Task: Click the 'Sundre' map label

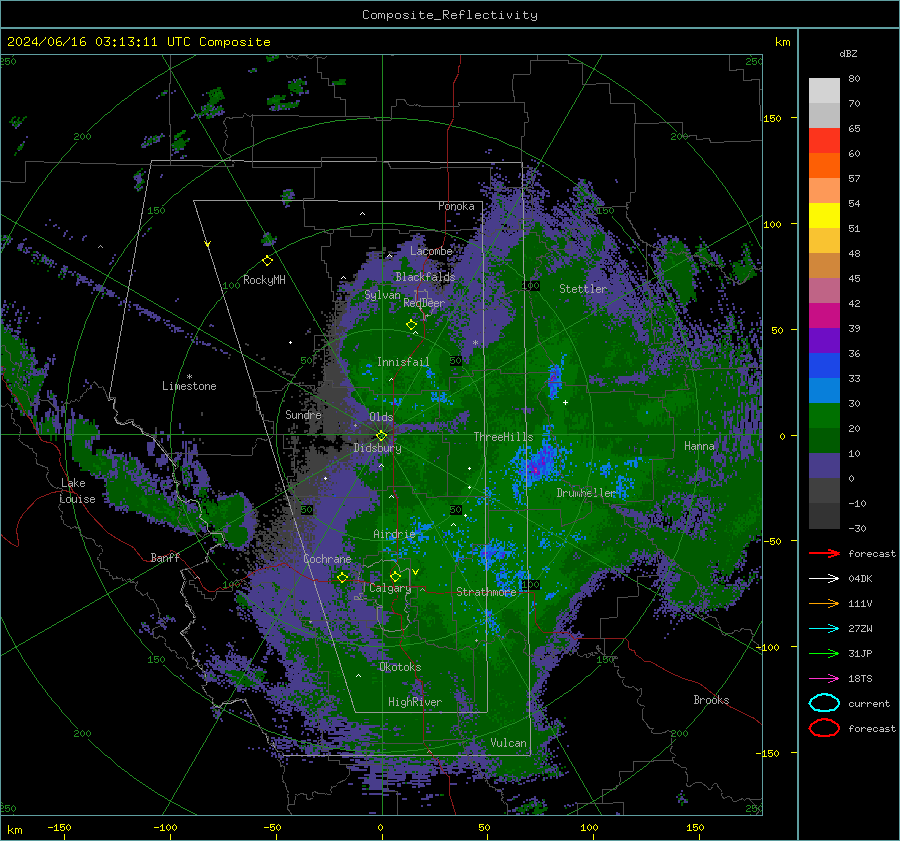Action: pos(303,415)
